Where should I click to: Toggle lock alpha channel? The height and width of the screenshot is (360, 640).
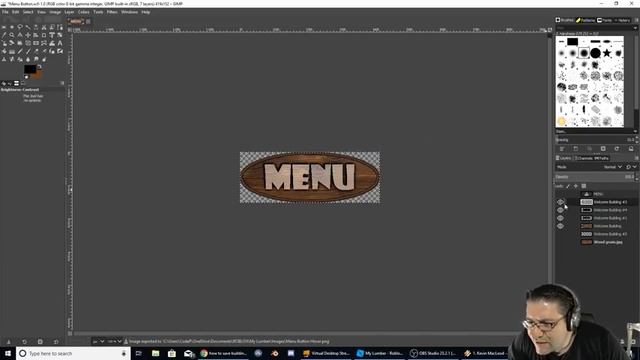[x=584, y=186]
